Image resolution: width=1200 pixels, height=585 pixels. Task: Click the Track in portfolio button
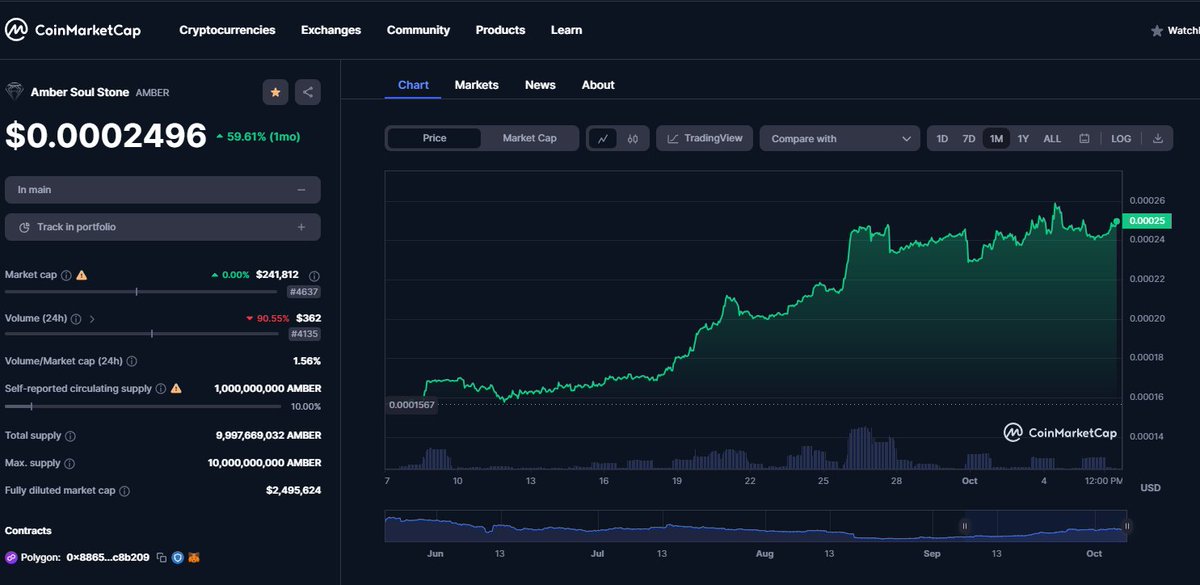pos(163,227)
